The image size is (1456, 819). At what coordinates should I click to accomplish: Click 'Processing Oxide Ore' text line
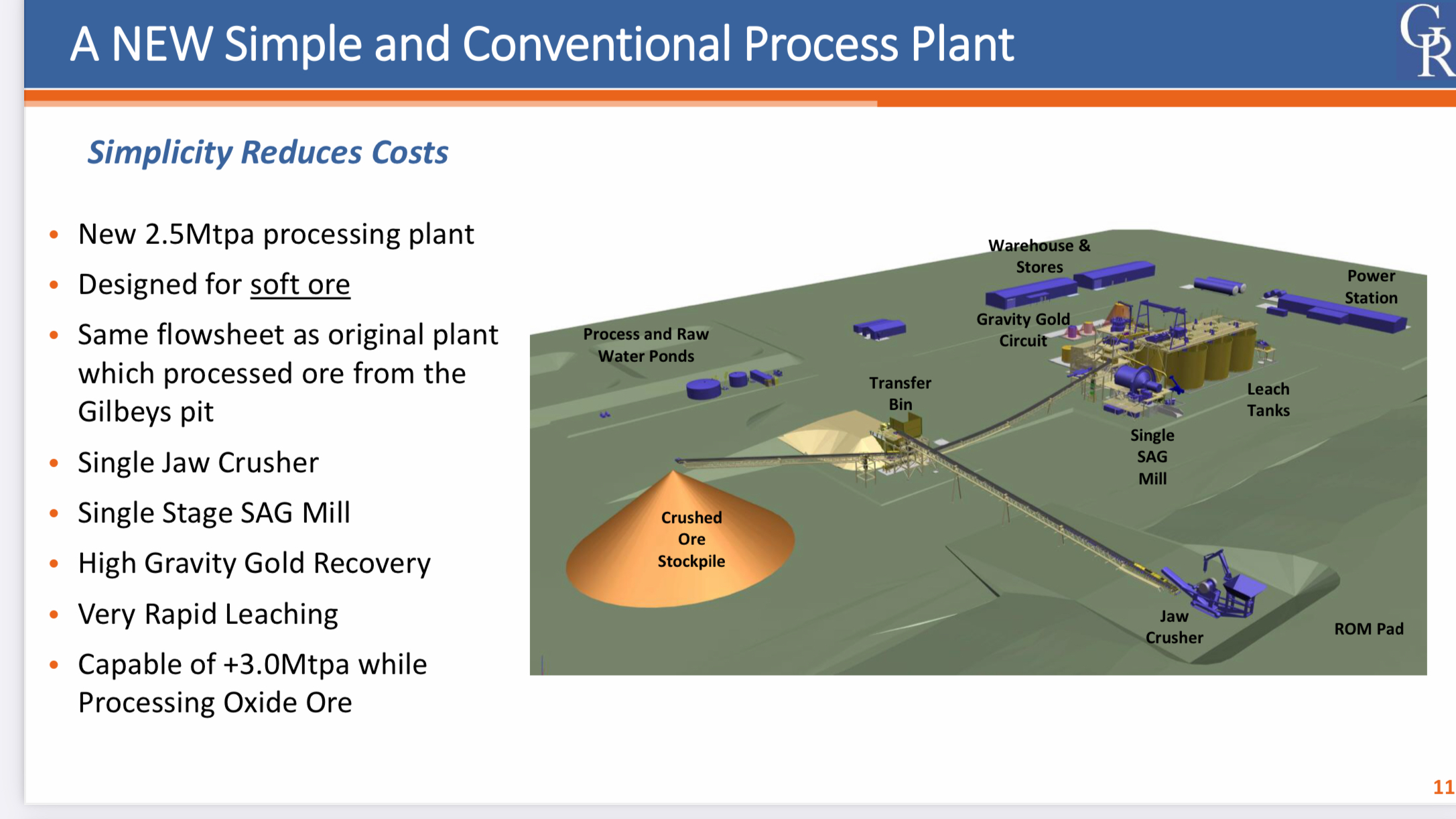215,702
